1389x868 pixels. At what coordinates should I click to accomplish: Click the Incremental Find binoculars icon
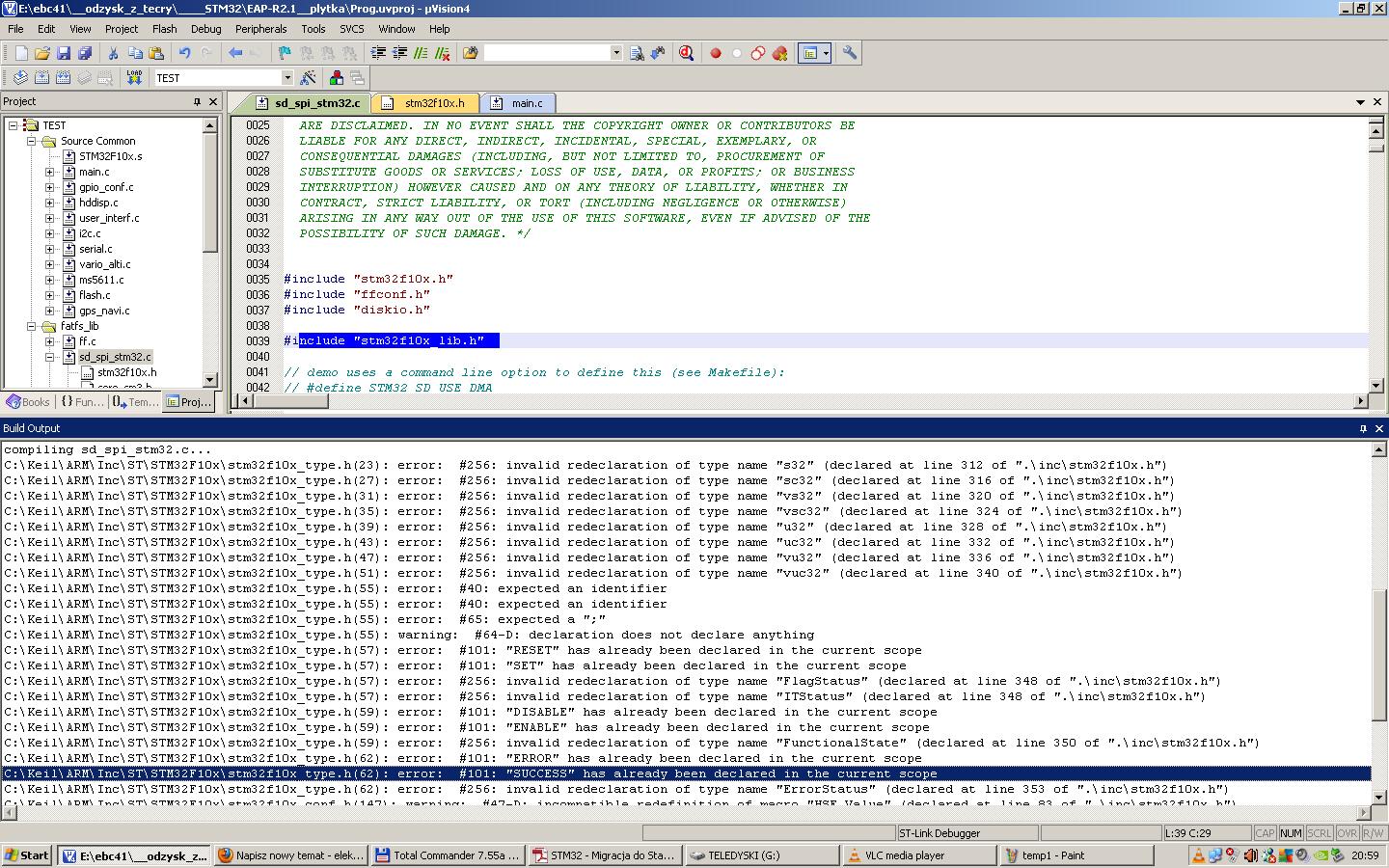pos(658,53)
